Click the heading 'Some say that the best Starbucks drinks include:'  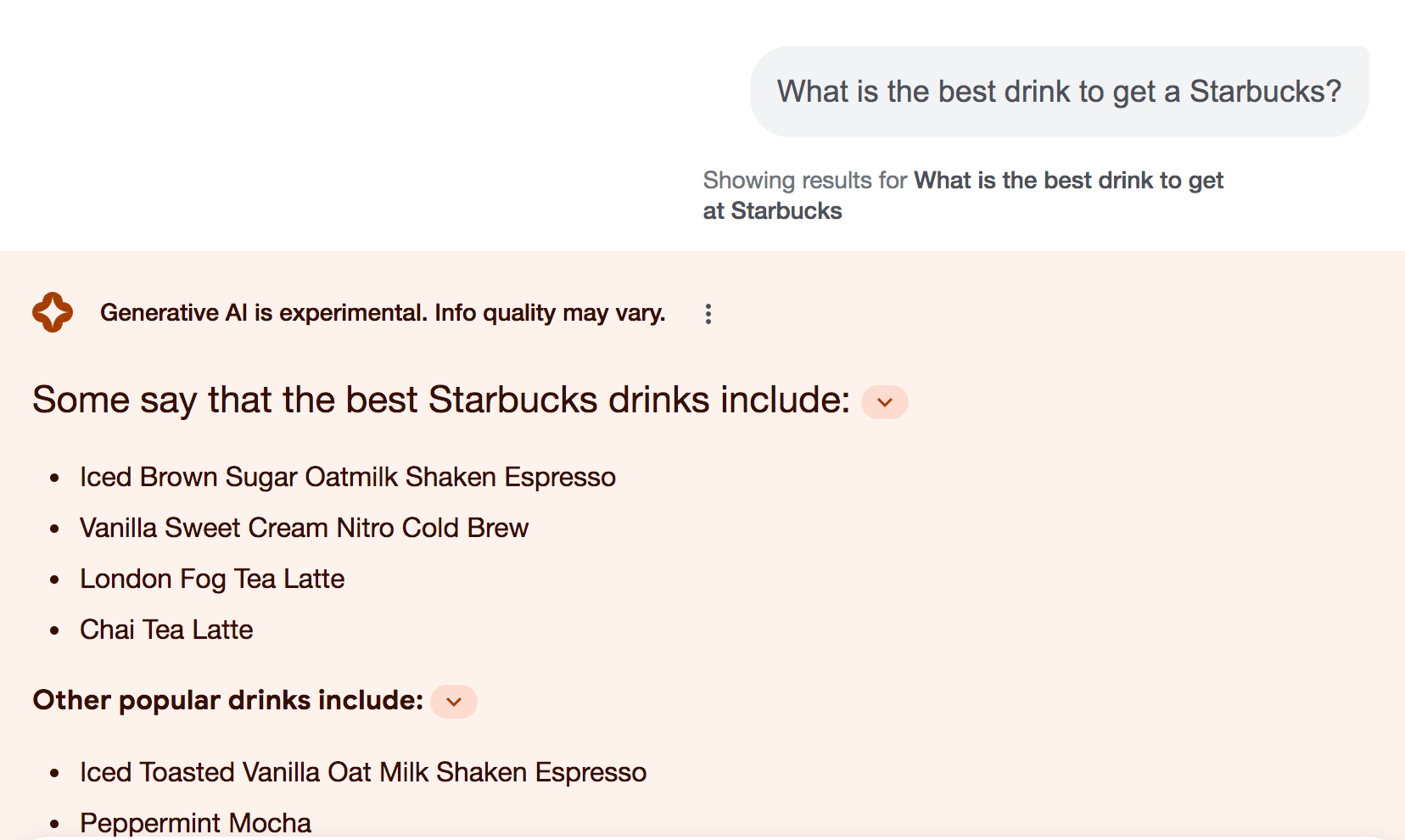click(x=441, y=400)
